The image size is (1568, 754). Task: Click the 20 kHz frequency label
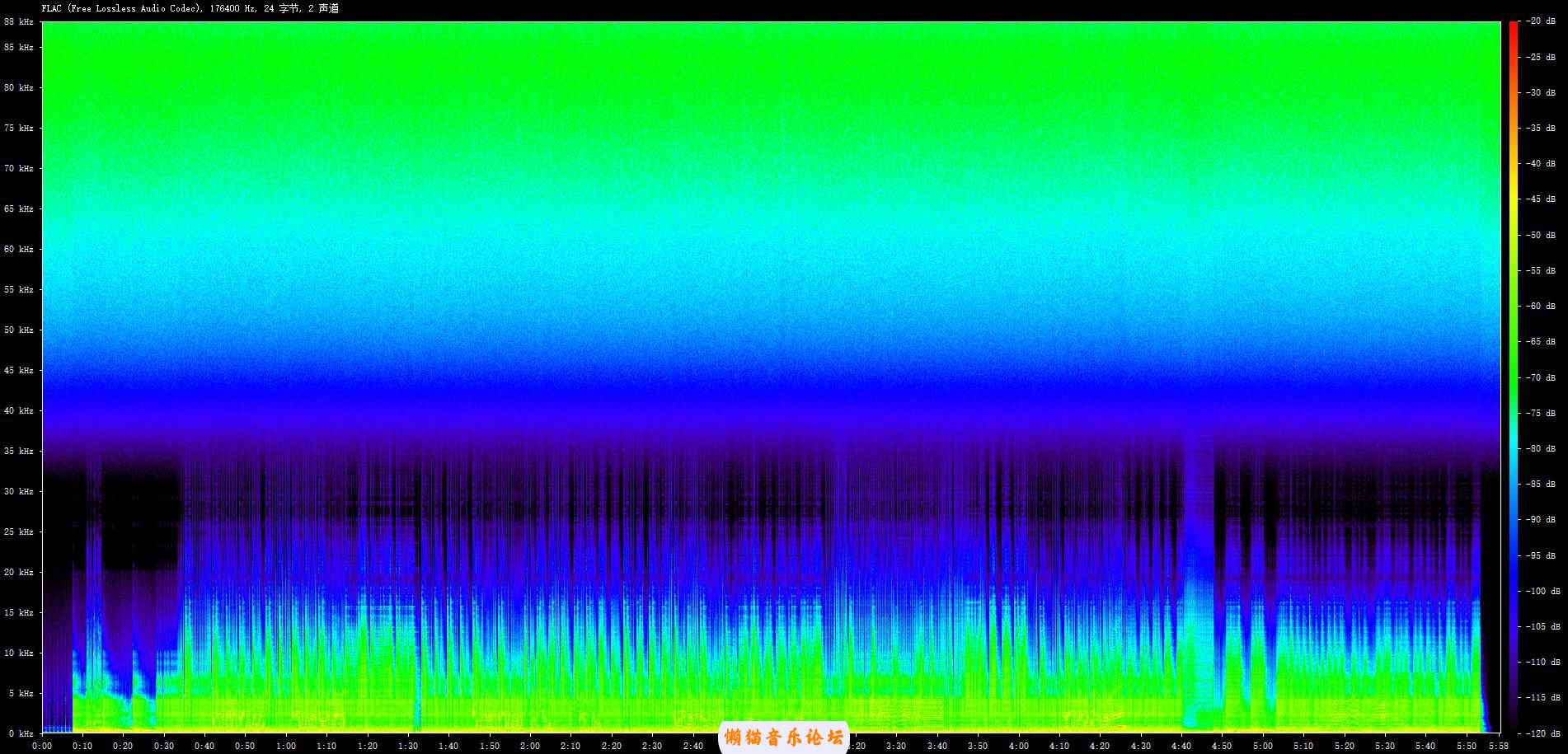[19, 572]
